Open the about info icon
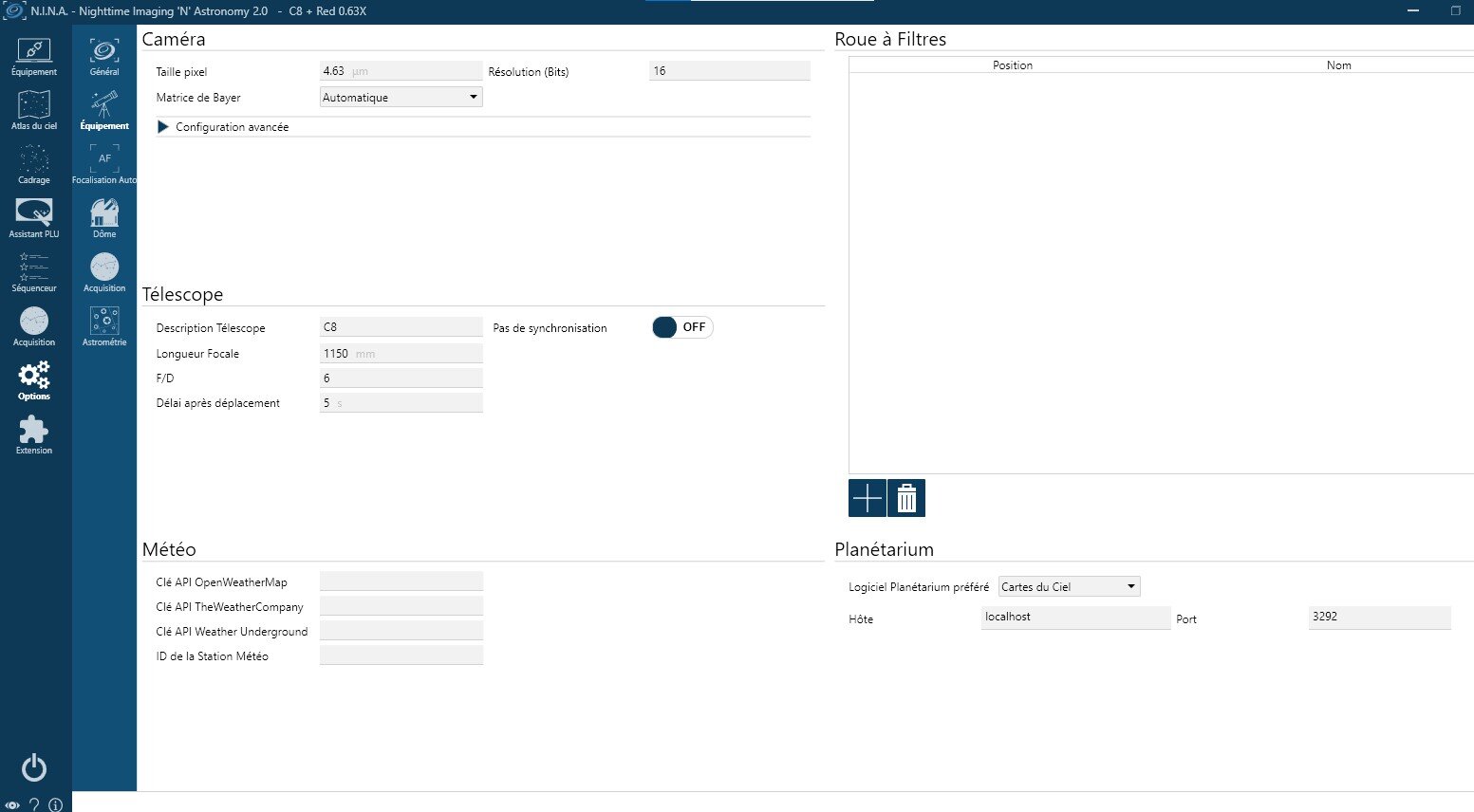The height and width of the screenshot is (812, 1474). (55, 804)
